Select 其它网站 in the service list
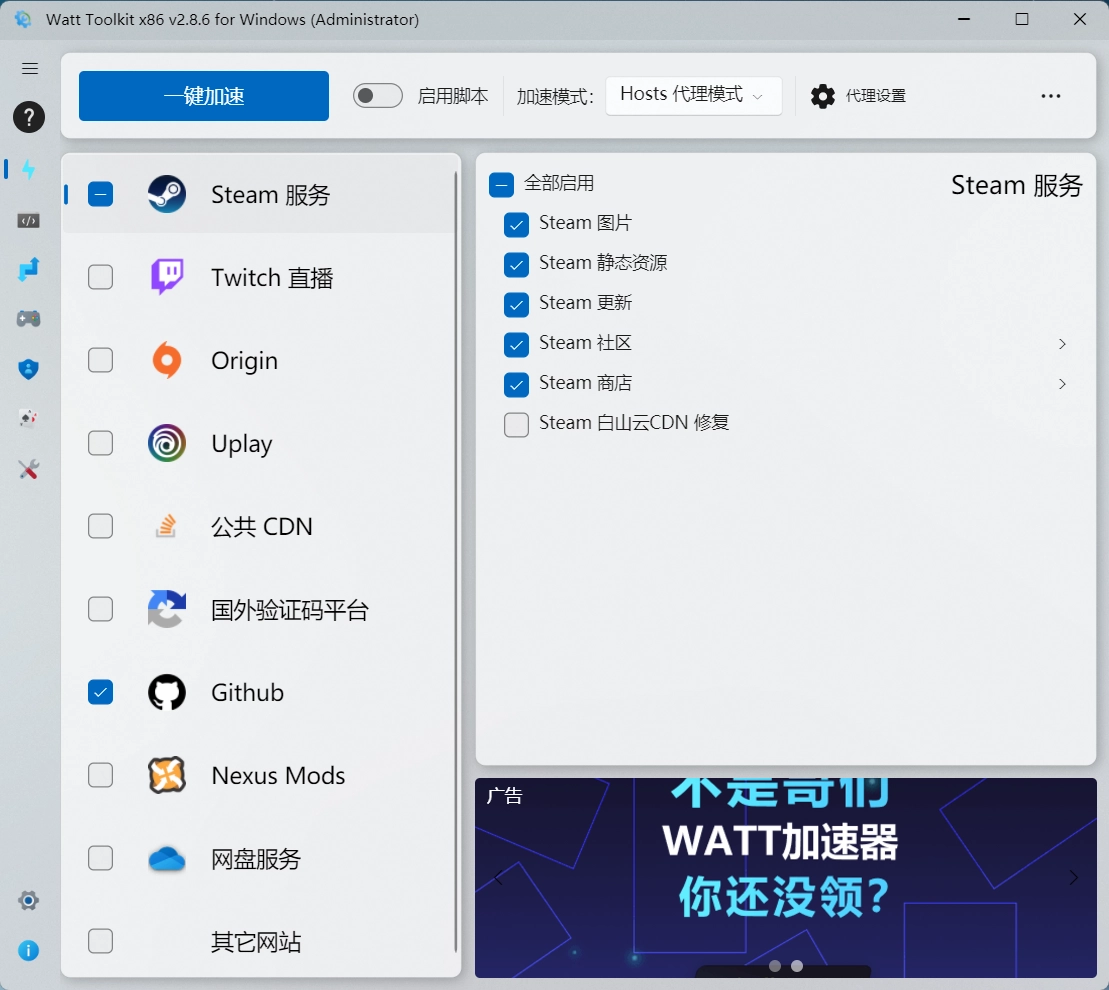Viewport: 1109px width, 990px height. (259, 941)
